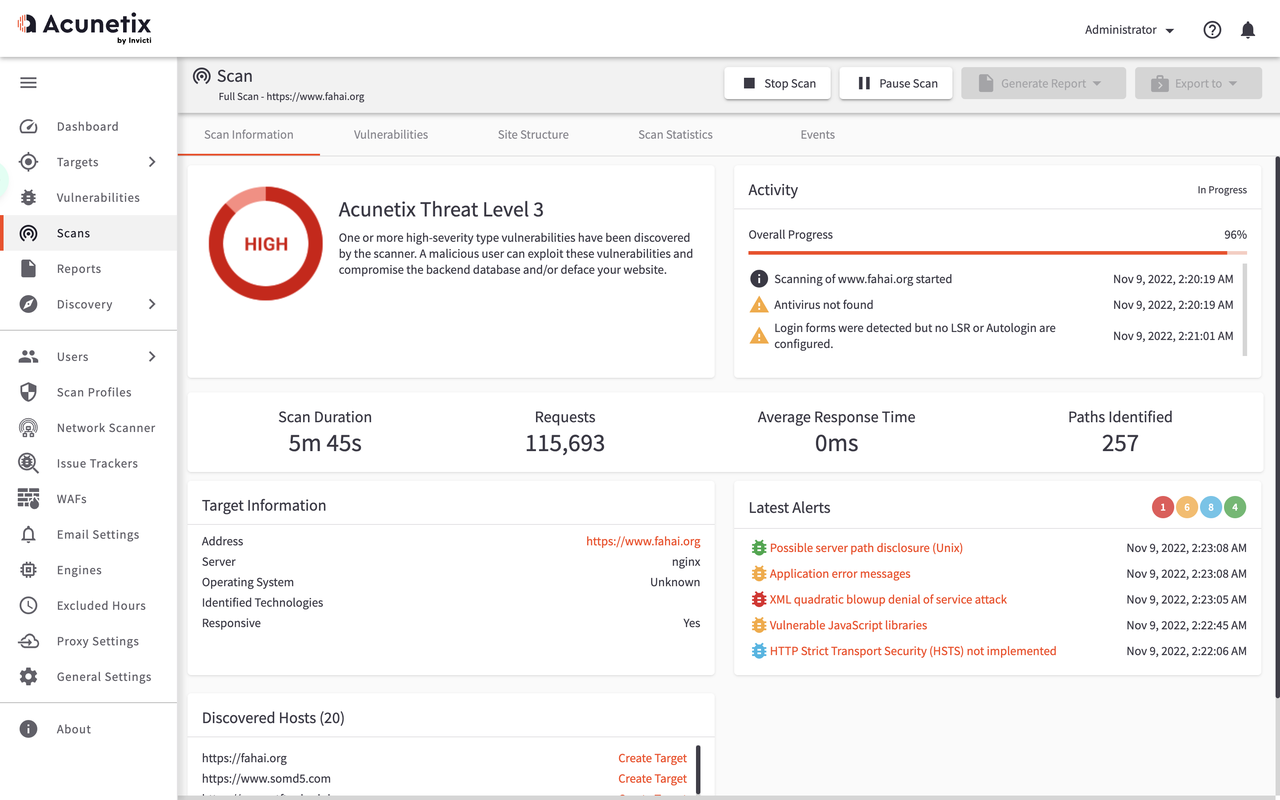Click the orange bug icon beside Application error messages

(x=759, y=574)
